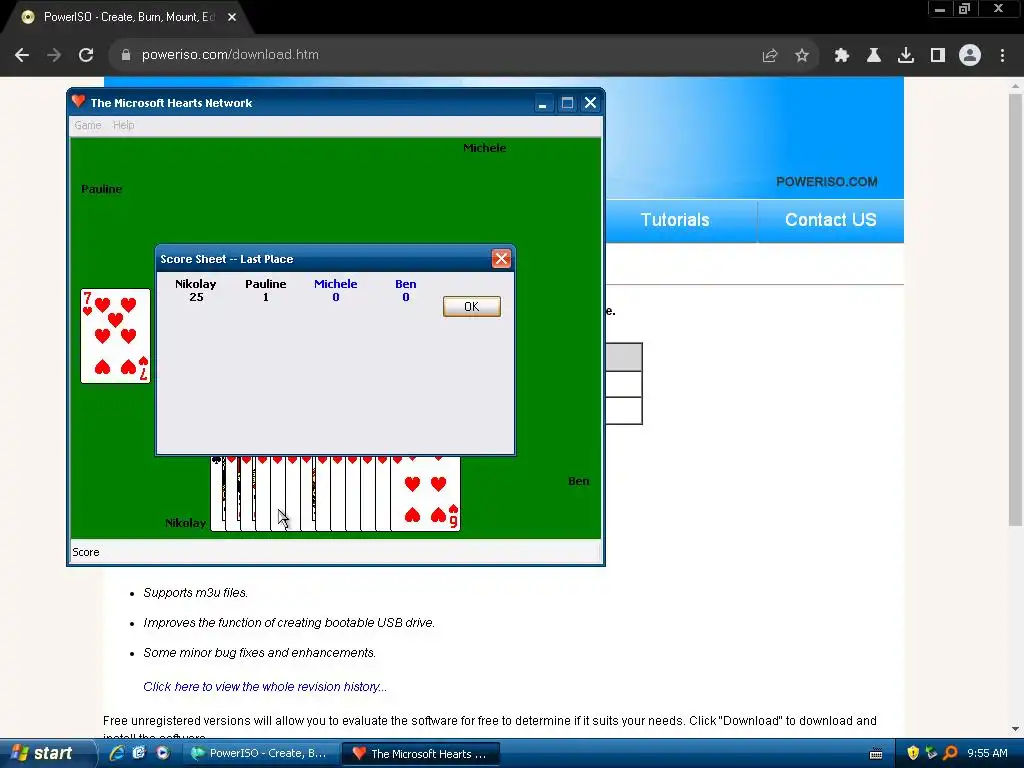The width and height of the screenshot is (1024, 768).
Task: Open Contact US tab on PowerISO site
Action: [831, 220]
